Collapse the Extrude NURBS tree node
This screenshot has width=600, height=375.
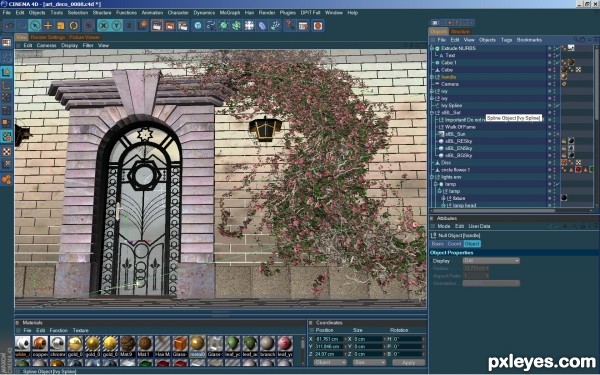[432, 48]
